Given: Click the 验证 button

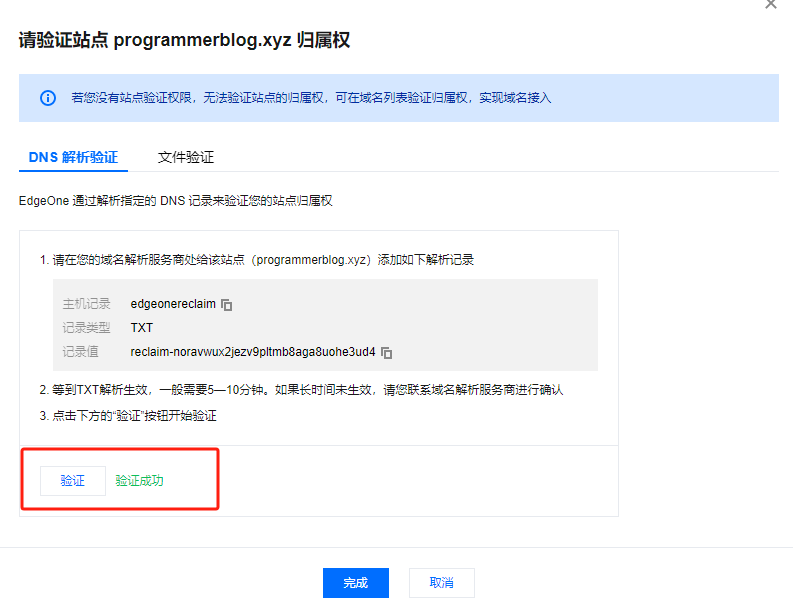Looking at the screenshot, I should pyautogui.click(x=73, y=480).
